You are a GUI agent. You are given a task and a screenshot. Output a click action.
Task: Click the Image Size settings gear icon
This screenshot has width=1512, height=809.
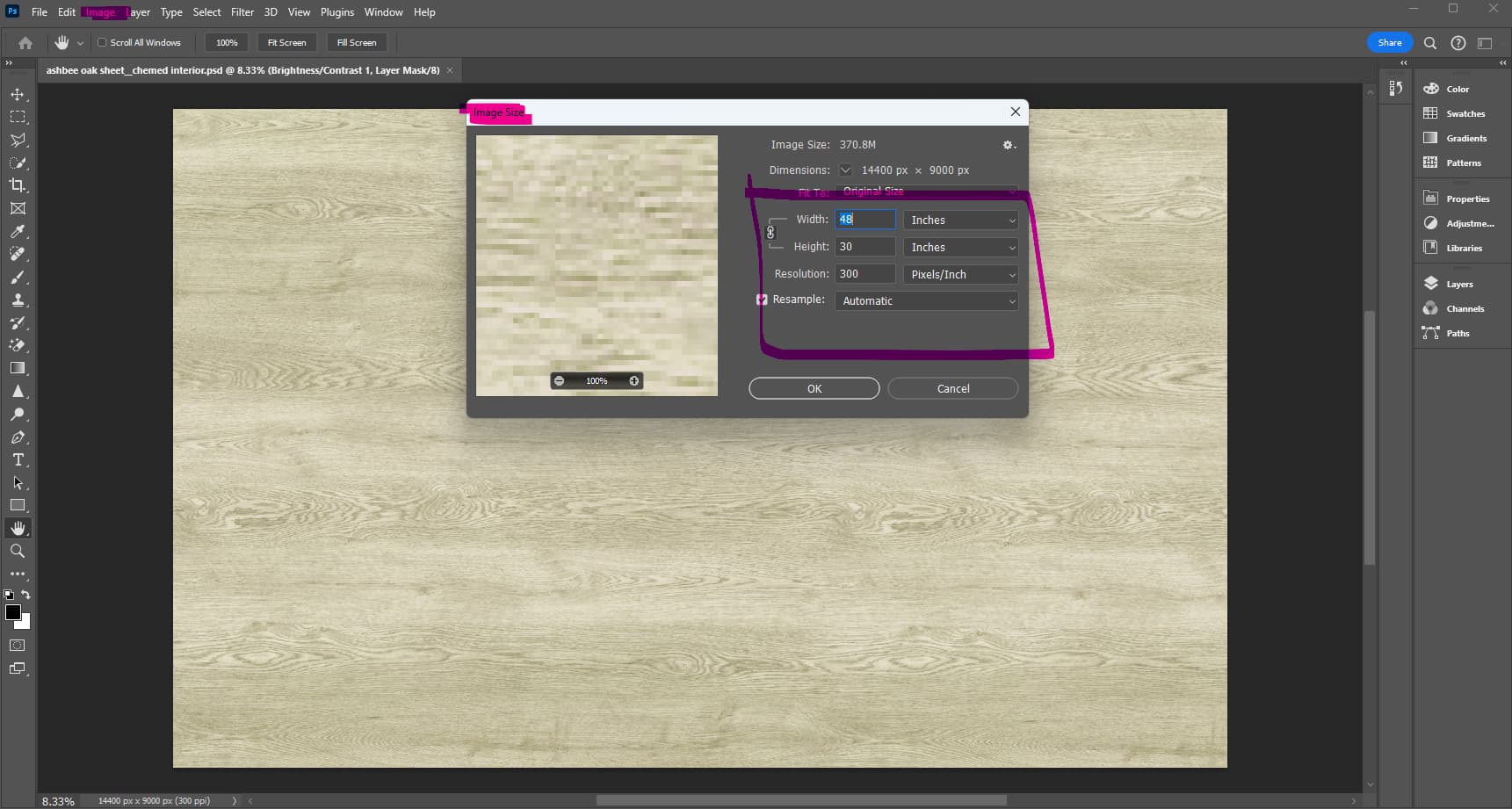1008,145
